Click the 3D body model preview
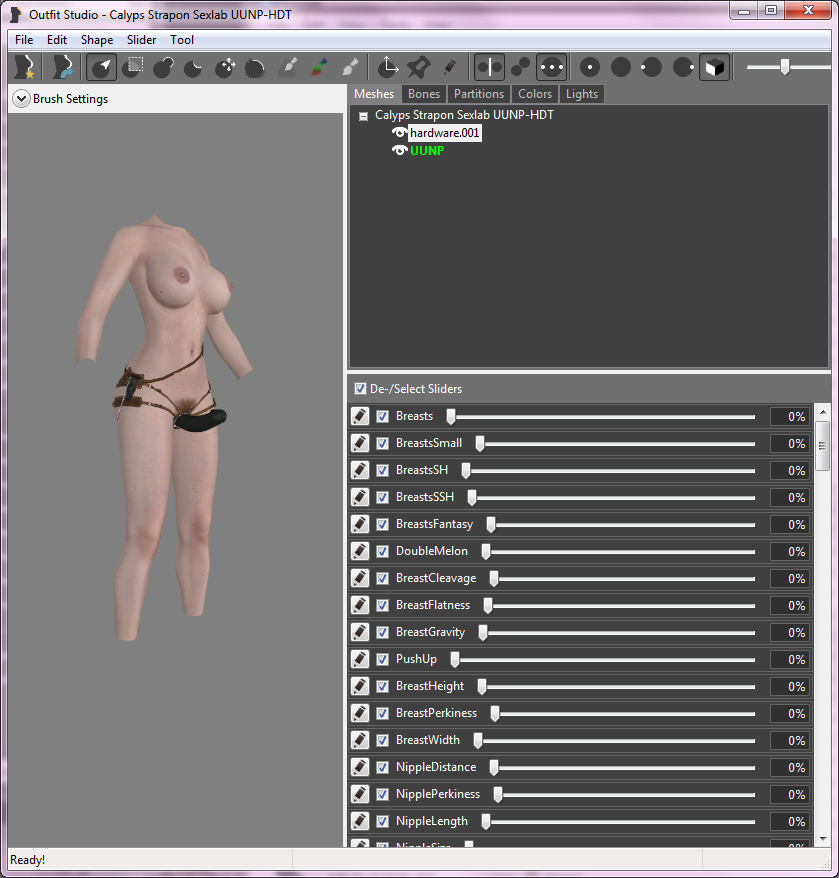Image resolution: width=839 pixels, height=878 pixels. (x=162, y=426)
